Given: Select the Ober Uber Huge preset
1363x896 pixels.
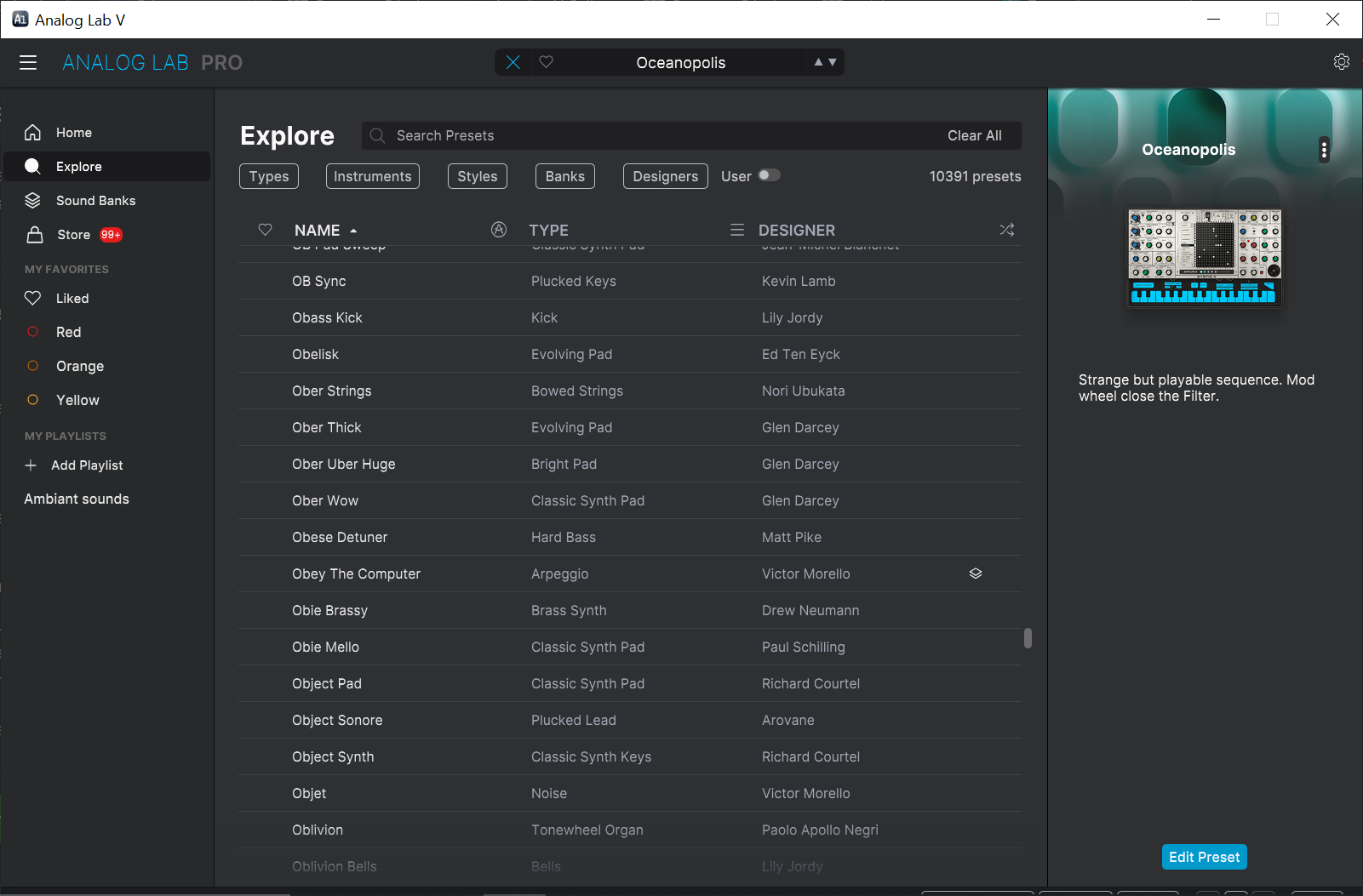Looking at the screenshot, I should [630, 464].
